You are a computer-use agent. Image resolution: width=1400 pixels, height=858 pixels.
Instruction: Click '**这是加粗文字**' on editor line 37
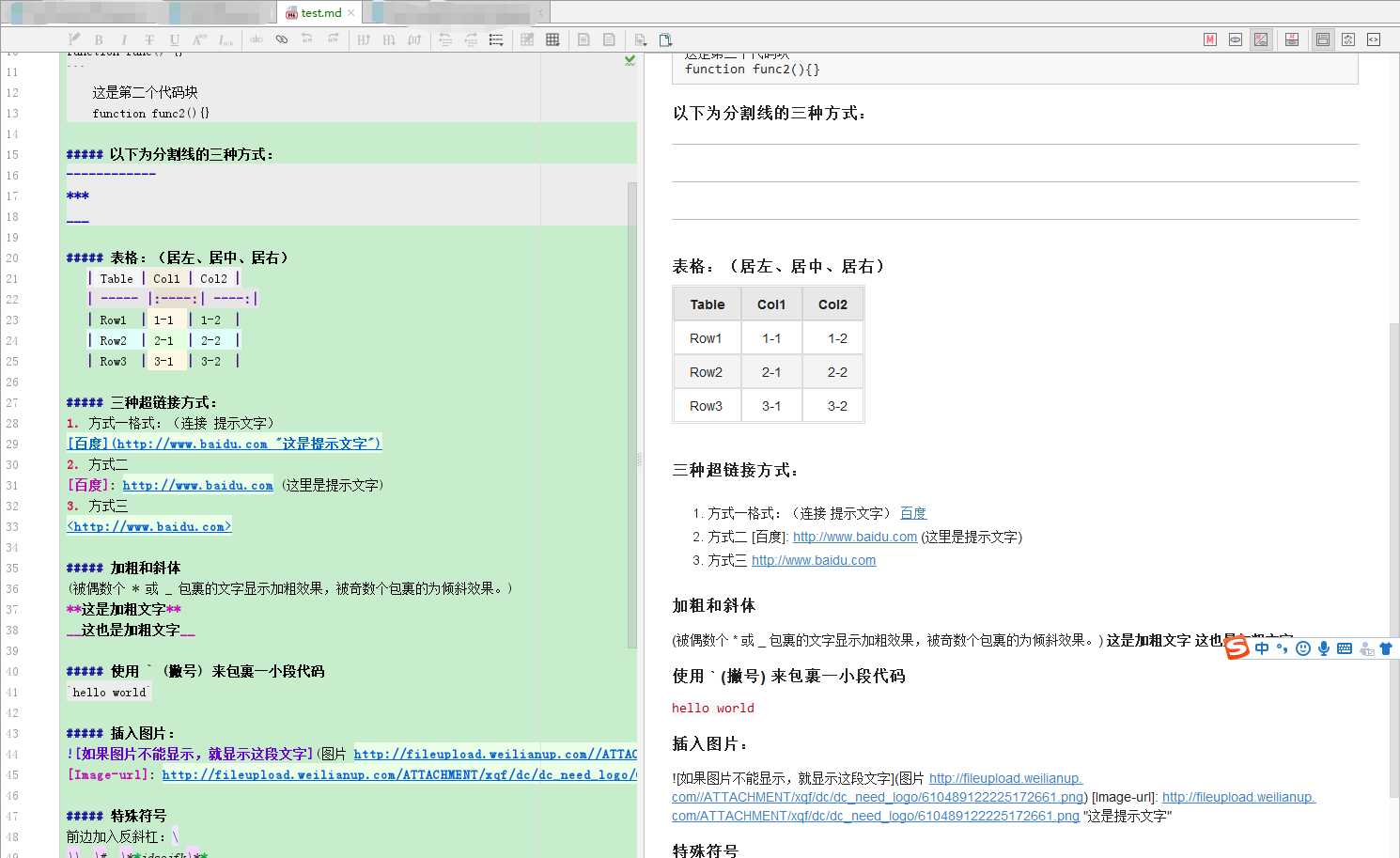[x=124, y=609]
